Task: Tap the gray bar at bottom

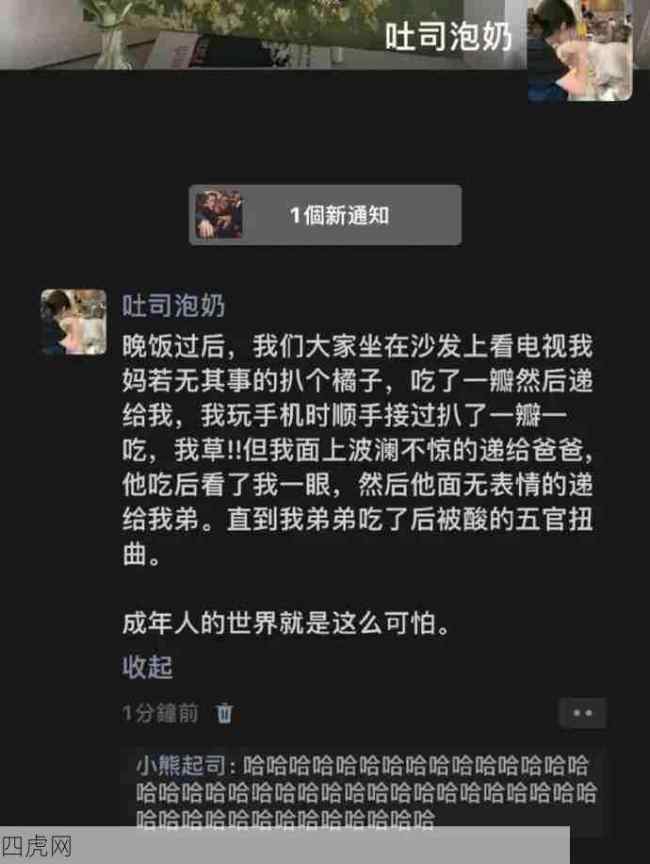Action: coord(285,845)
